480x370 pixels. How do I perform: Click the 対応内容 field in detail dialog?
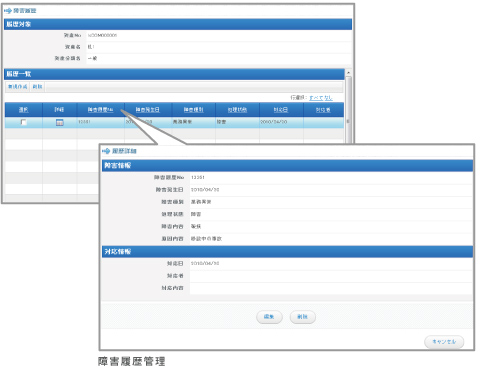[x=331, y=288]
